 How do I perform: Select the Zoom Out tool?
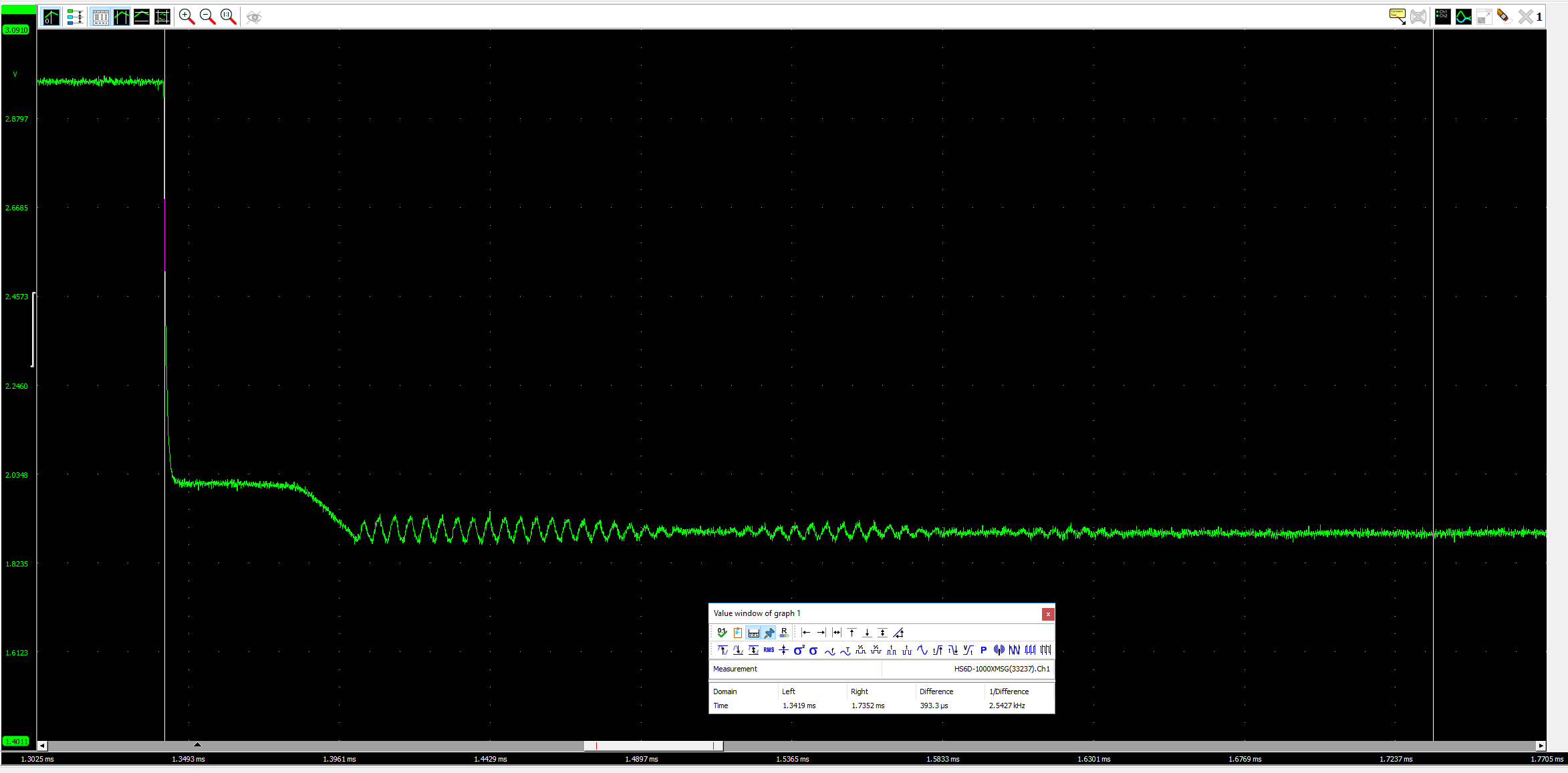(206, 16)
